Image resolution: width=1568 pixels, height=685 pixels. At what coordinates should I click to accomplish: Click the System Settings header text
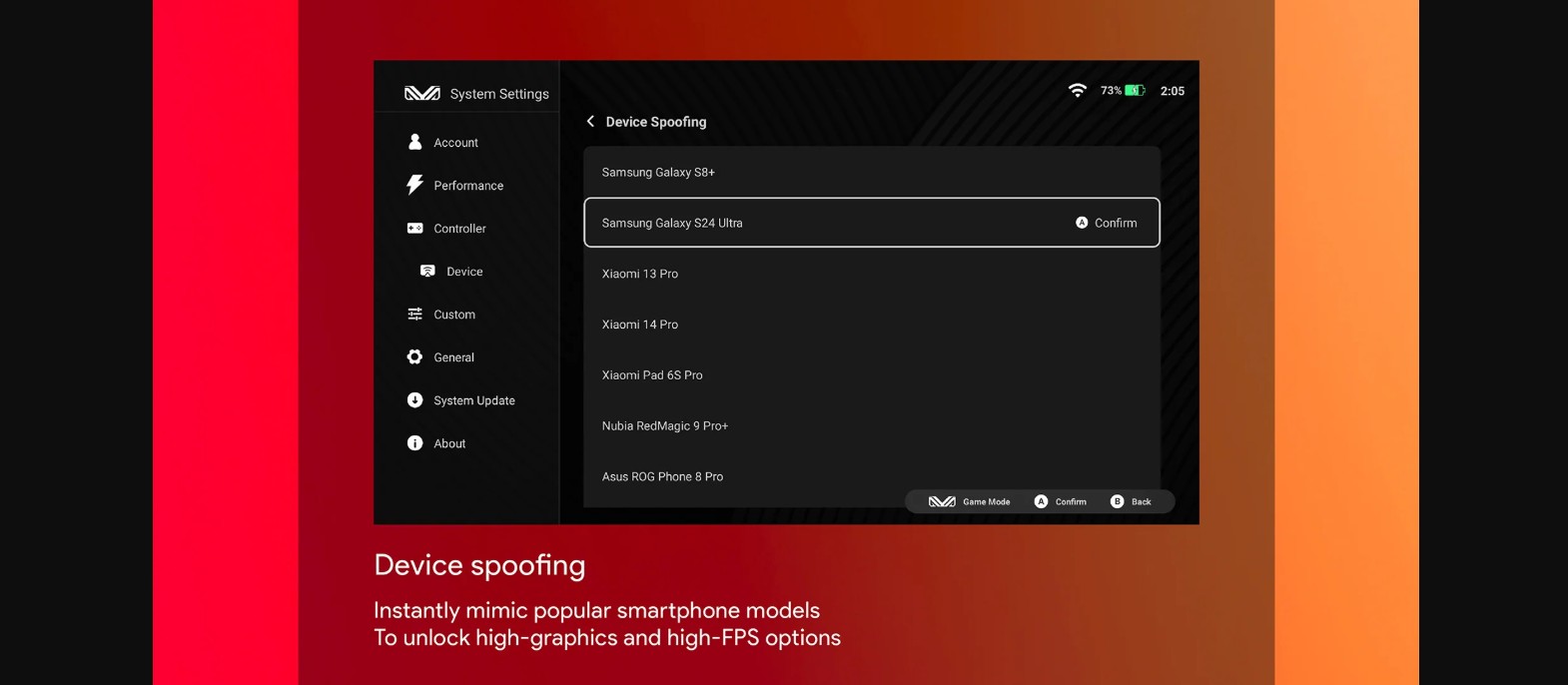point(499,94)
